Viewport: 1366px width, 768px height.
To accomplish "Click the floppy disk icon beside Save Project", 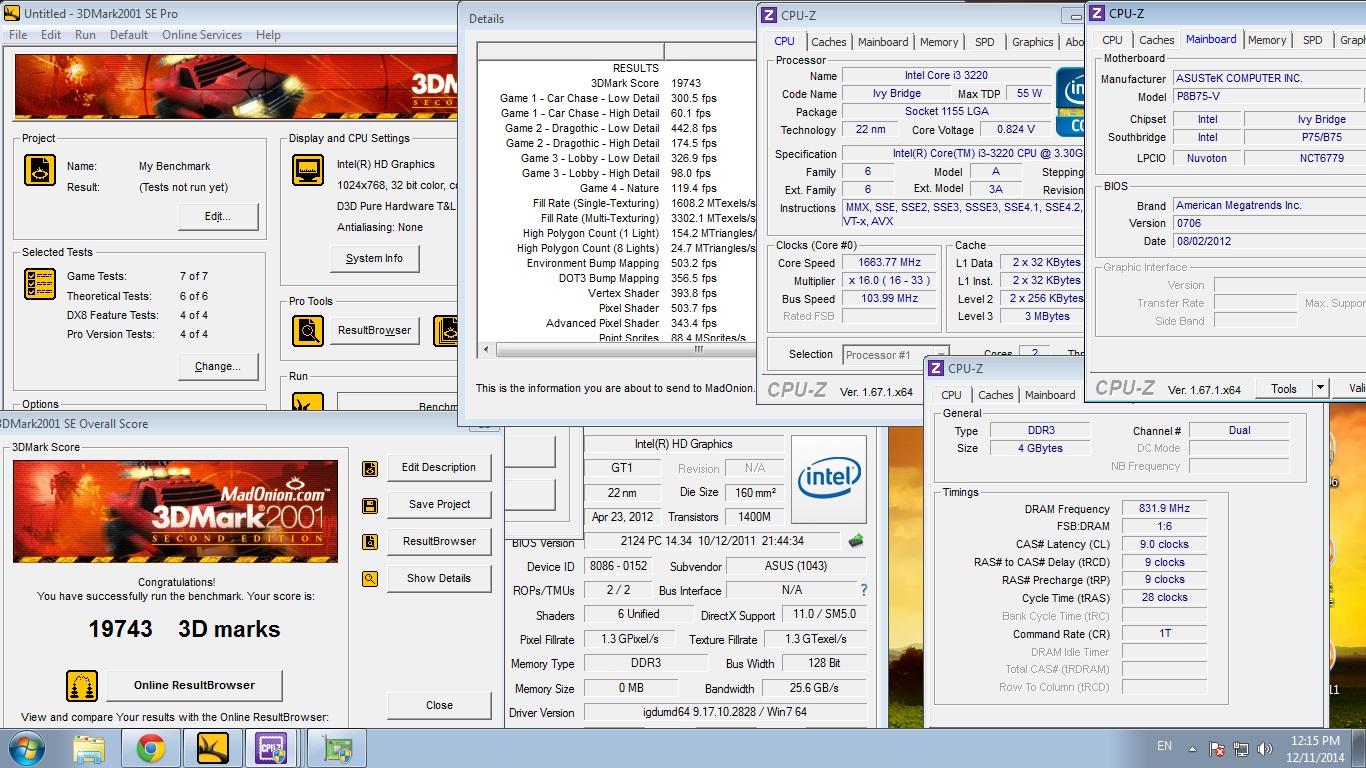I will tap(370, 505).
